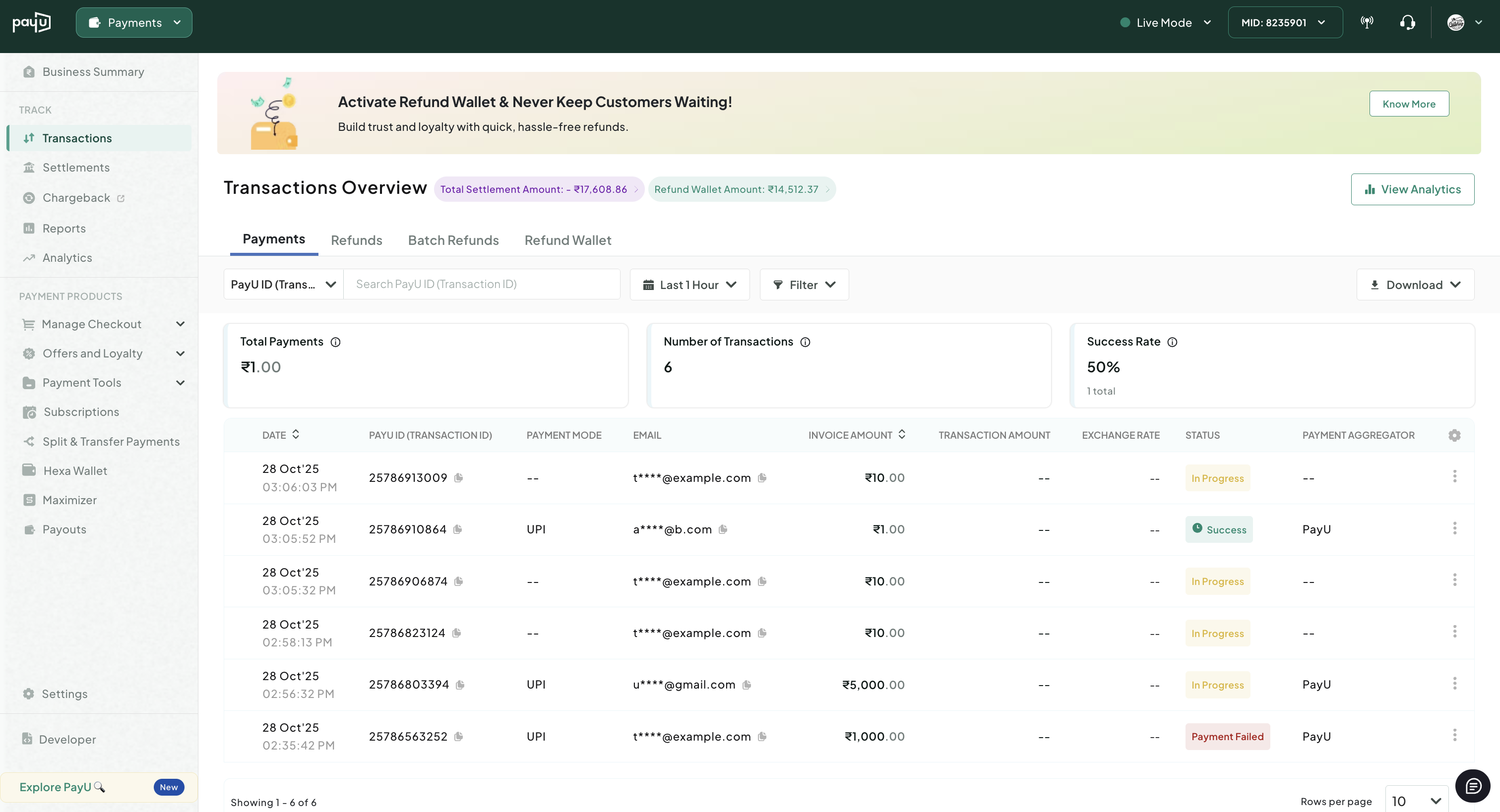1500x812 pixels.
Task: Click Know More on refund wallet banner
Action: (x=1409, y=104)
